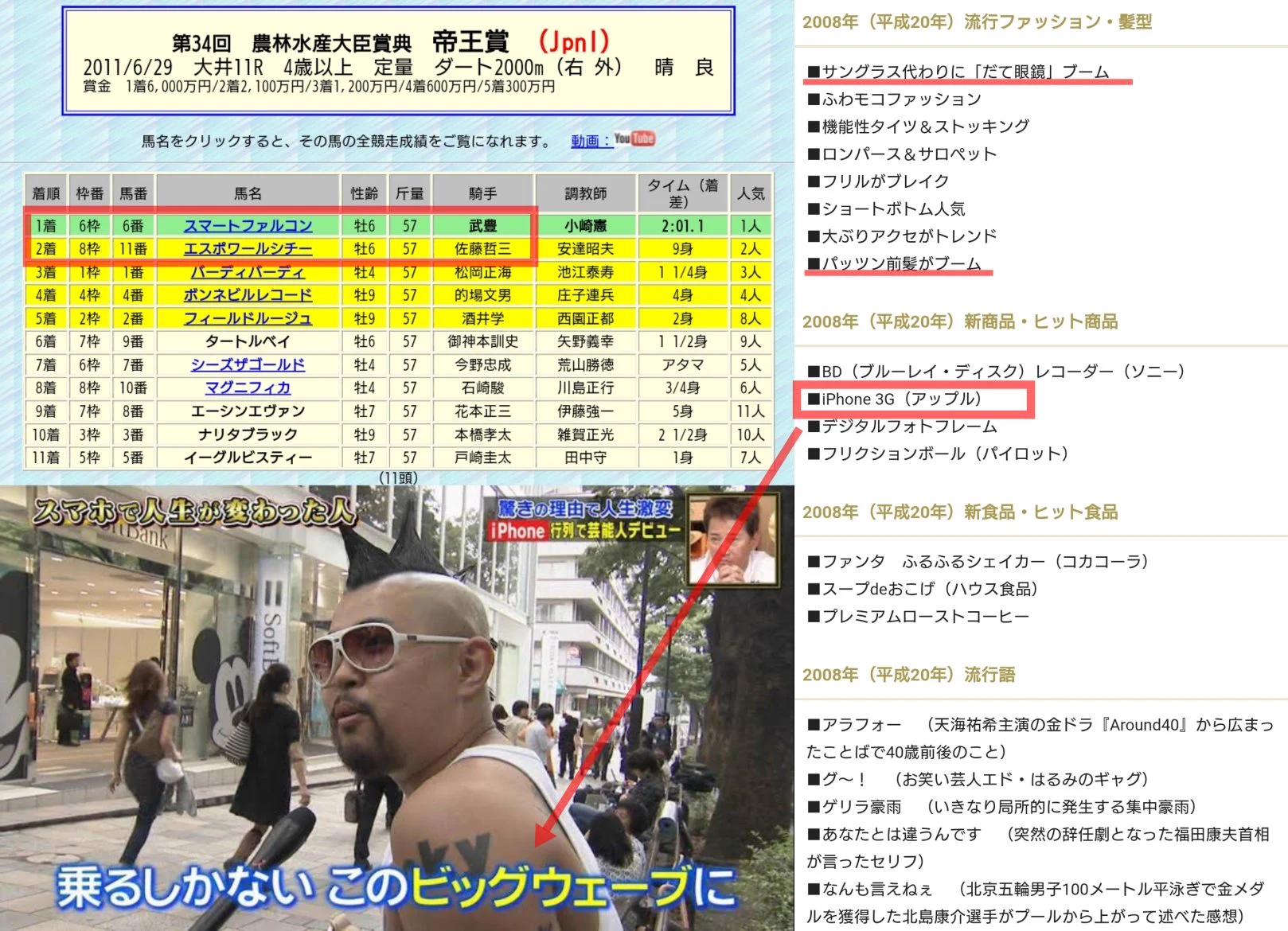Click the スマホで人生が変わった人 caption
Screen dimensions: 1288x931
[x=194, y=511]
